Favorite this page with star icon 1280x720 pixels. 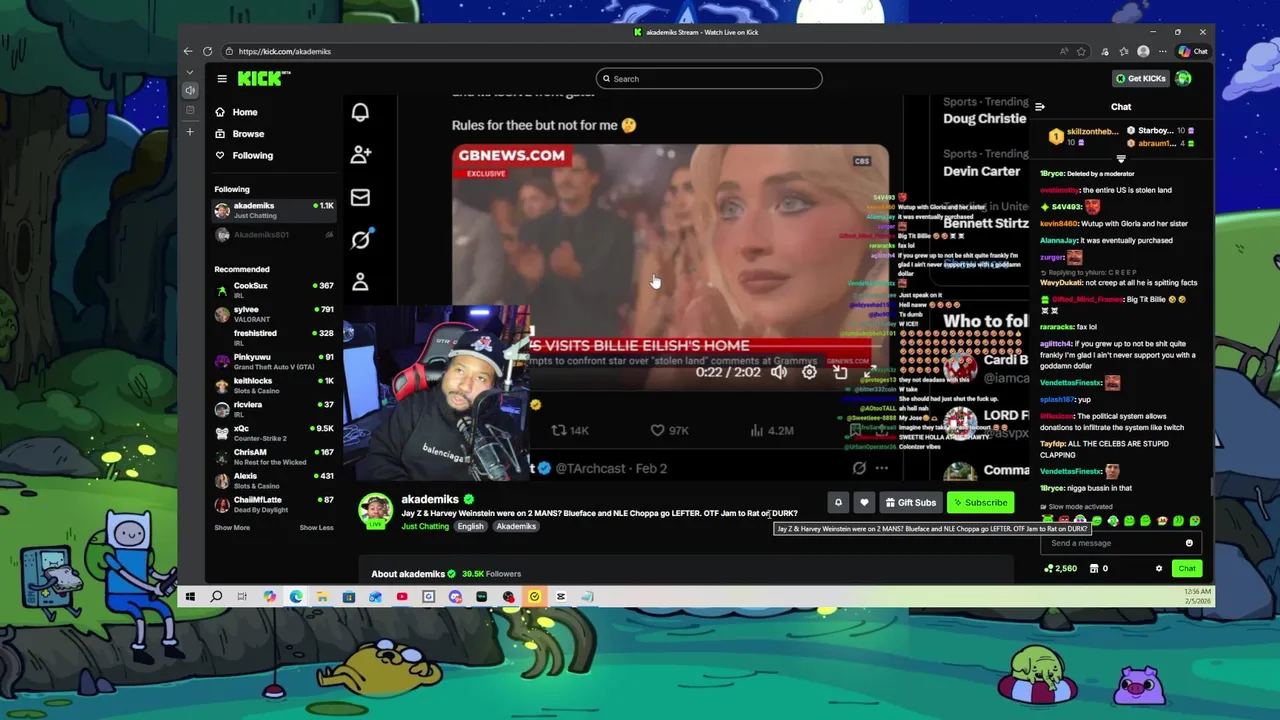tap(1081, 51)
